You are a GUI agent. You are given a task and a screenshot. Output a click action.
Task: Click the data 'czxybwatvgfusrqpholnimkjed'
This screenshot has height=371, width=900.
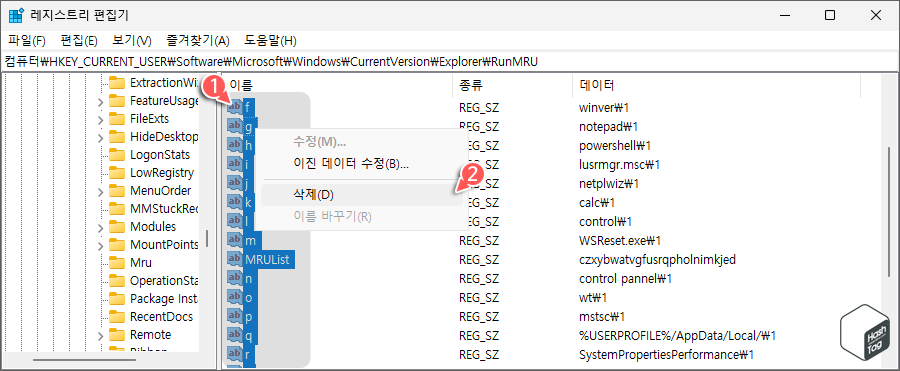coord(658,260)
